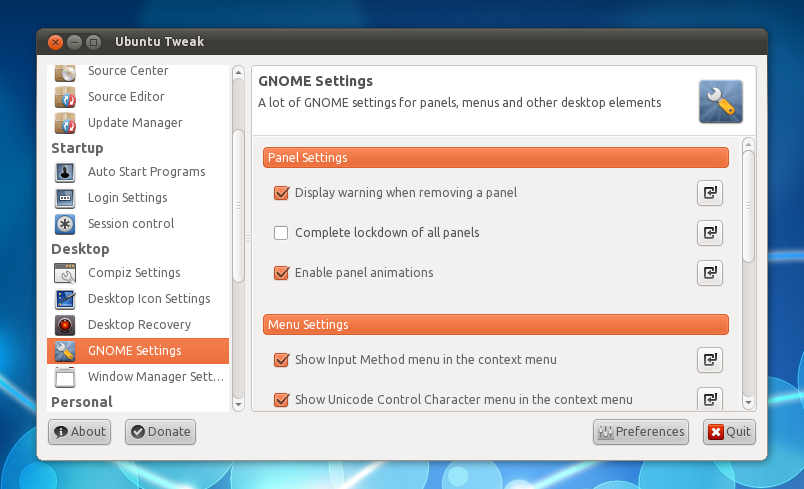Image resolution: width=804 pixels, height=489 pixels.
Task: Click the Startup category heading
Action: click(x=77, y=148)
